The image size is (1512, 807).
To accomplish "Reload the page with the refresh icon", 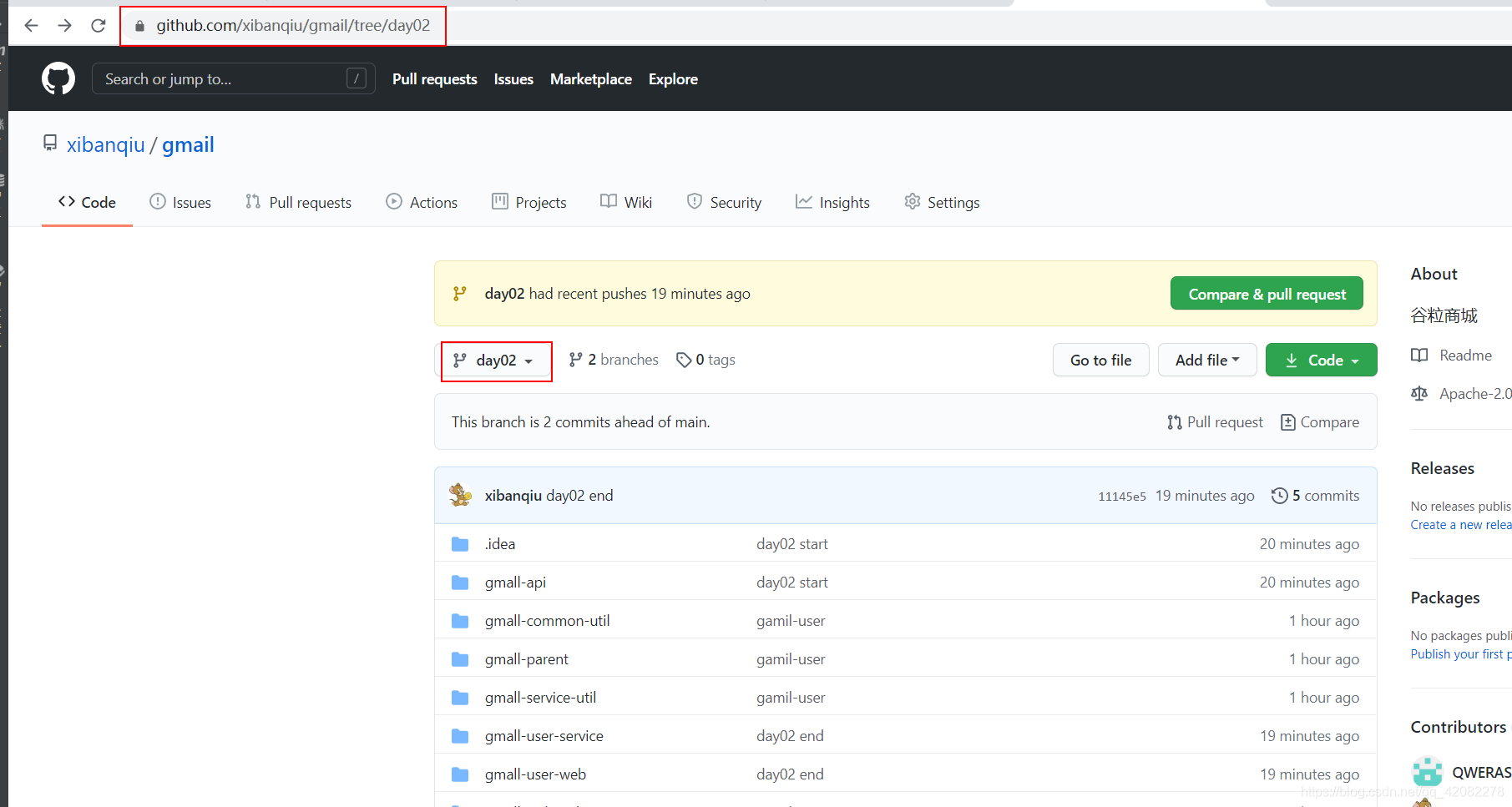I will 99,26.
